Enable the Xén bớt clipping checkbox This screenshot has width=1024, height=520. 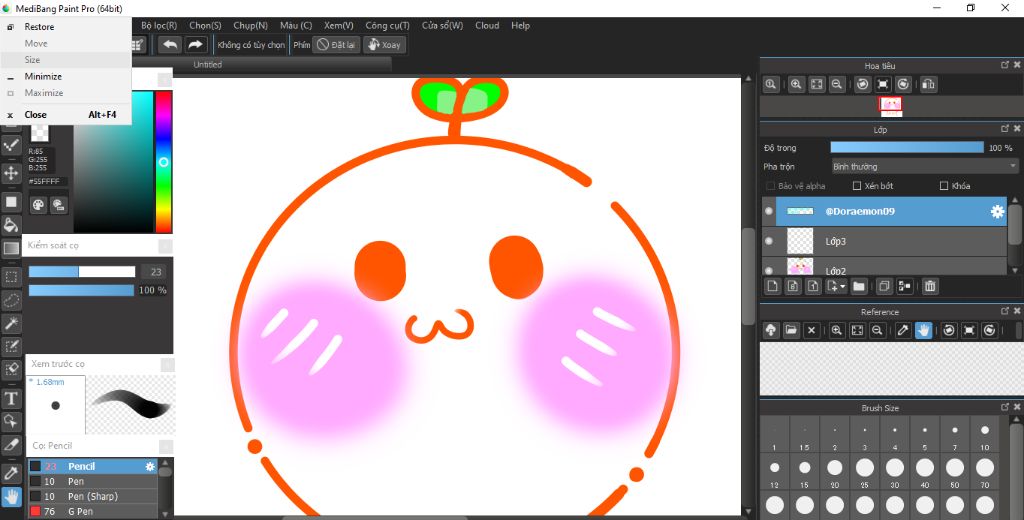click(x=857, y=186)
